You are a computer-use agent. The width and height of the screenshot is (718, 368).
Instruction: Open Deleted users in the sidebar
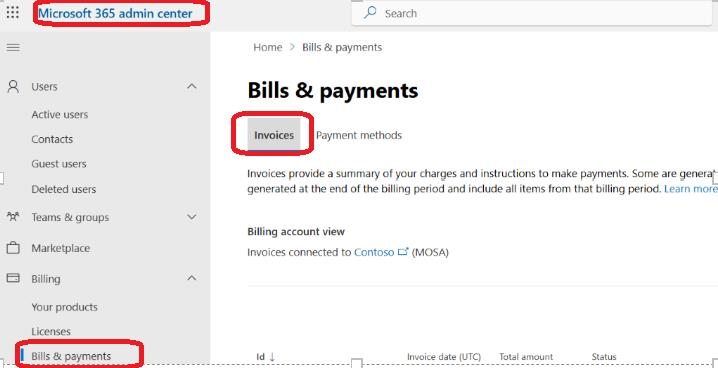click(x=64, y=189)
